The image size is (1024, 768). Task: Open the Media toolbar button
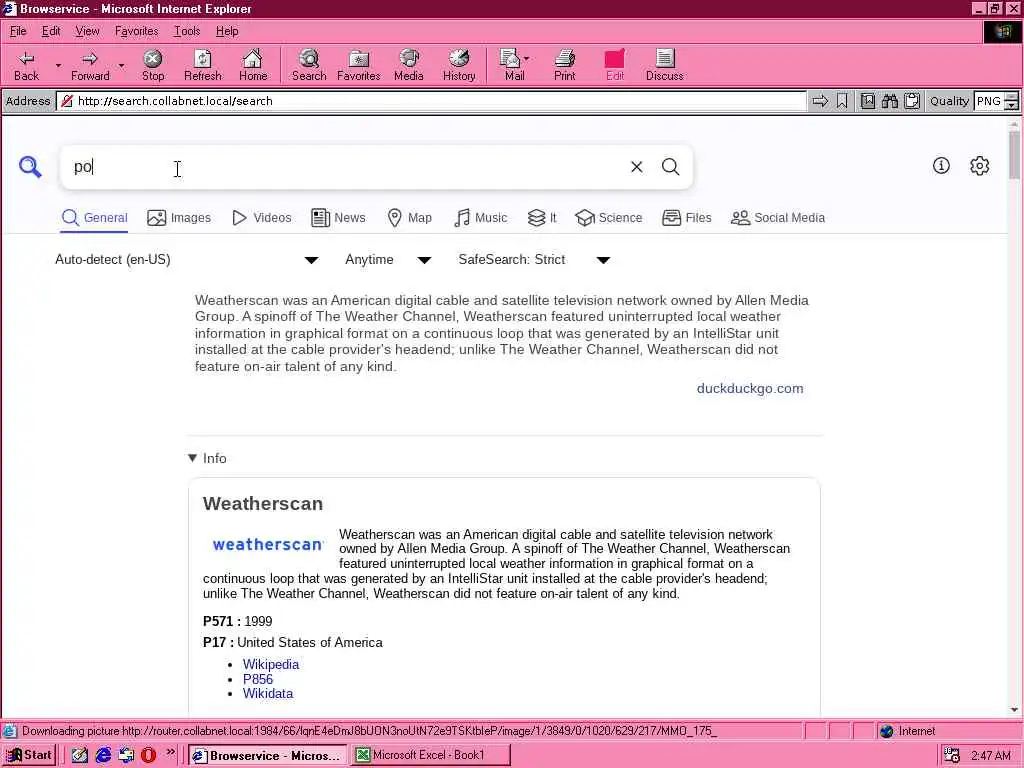(x=409, y=66)
